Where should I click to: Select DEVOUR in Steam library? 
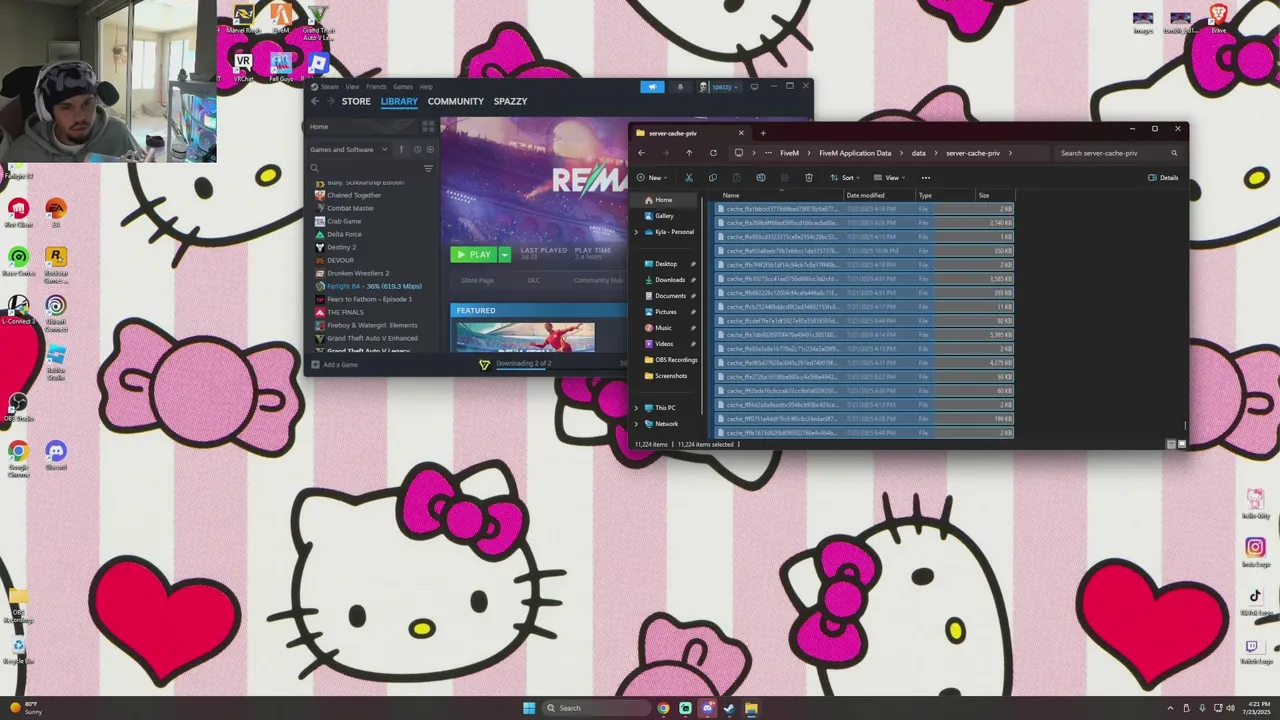pos(340,260)
